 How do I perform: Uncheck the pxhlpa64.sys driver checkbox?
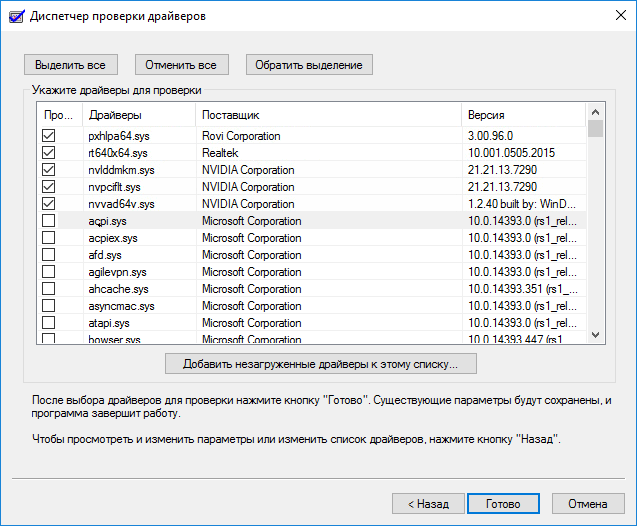click(x=48, y=136)
